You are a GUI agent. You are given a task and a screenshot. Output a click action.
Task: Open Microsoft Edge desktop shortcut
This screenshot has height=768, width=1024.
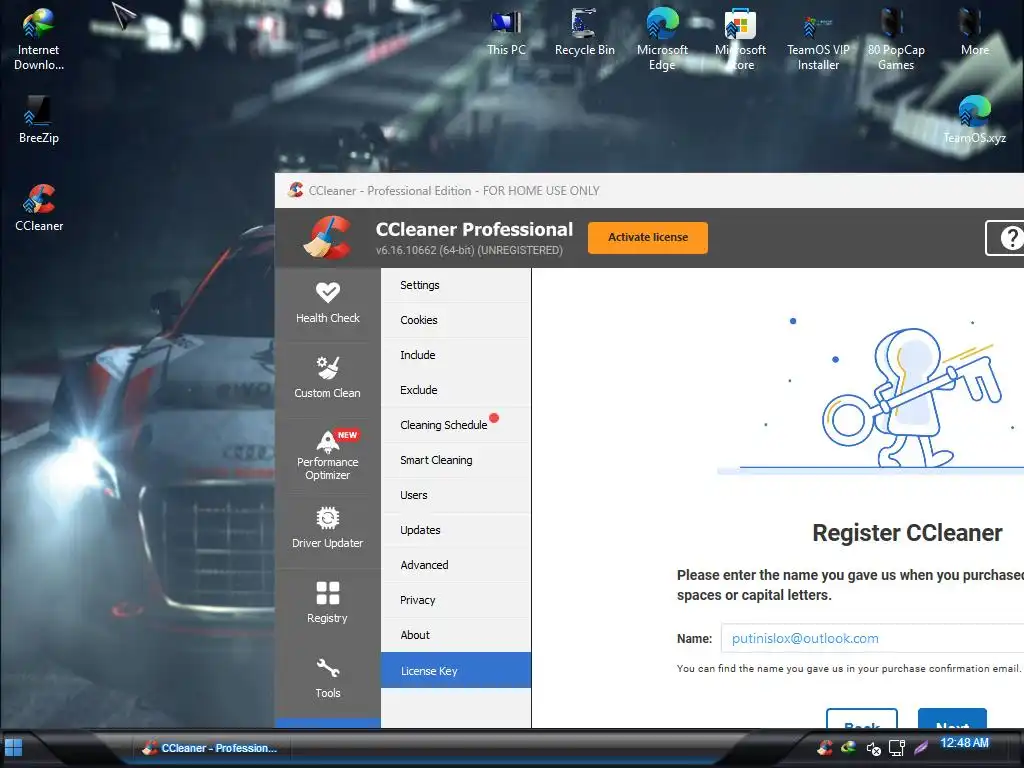[x=662, y=39]
